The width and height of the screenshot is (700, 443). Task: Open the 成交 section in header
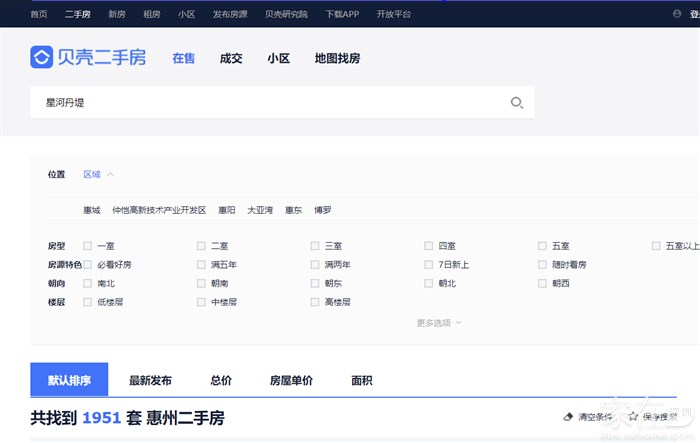pos(231,59)
